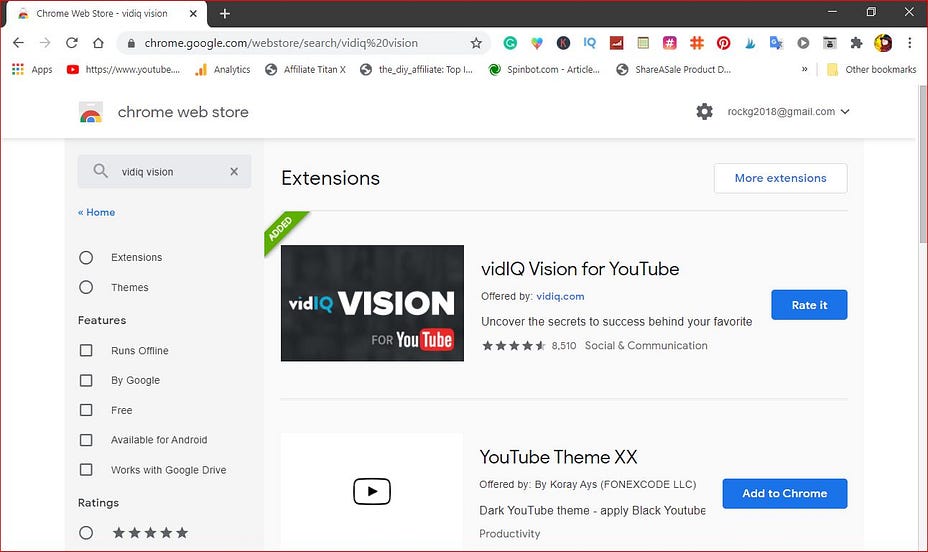The height and width of the screenshot is (552, 928).
Task: Click the Grammarly extension icon
Action: (510, 43)
